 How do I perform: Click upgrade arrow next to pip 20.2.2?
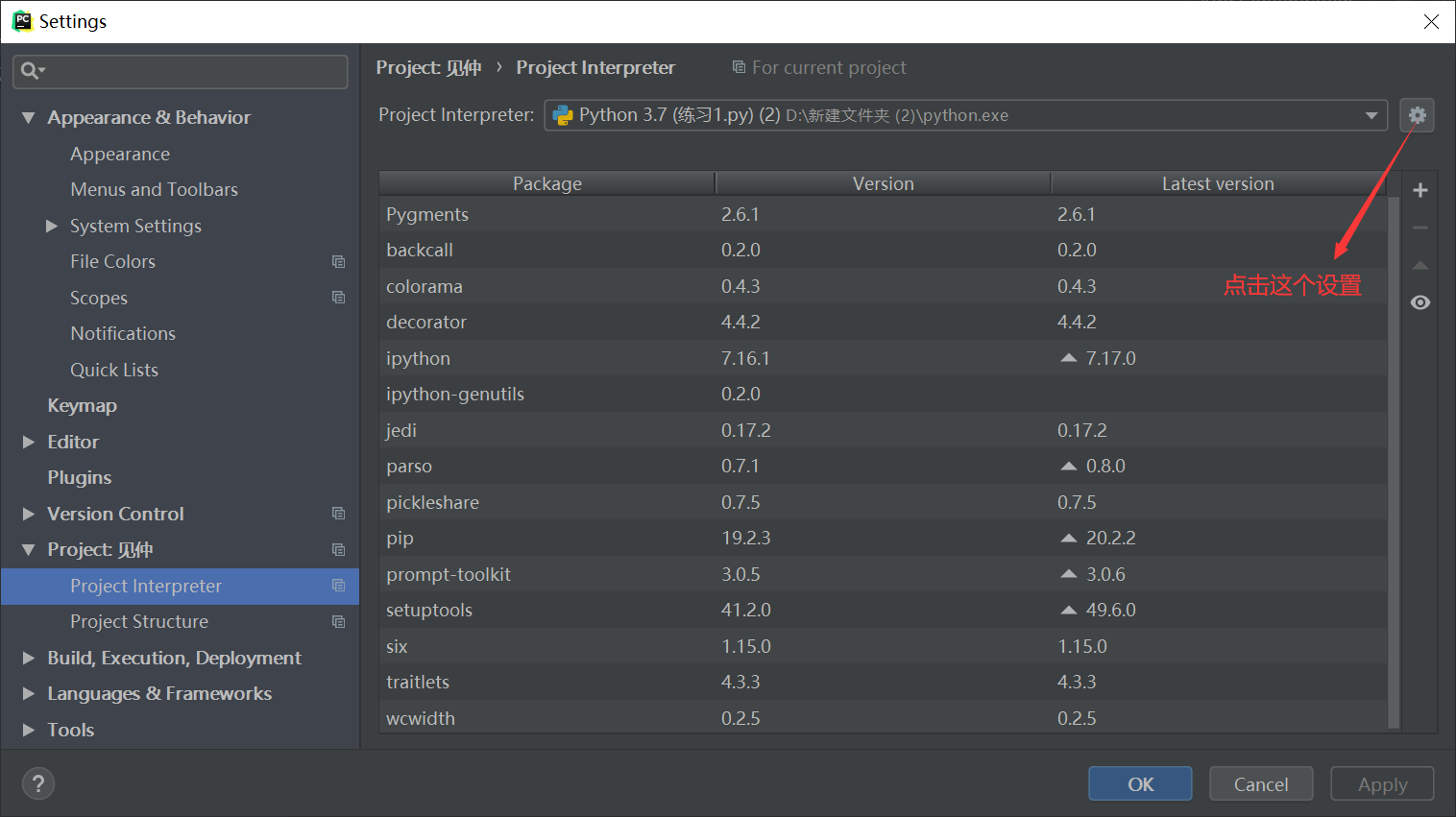click(x=1068, y=538)
